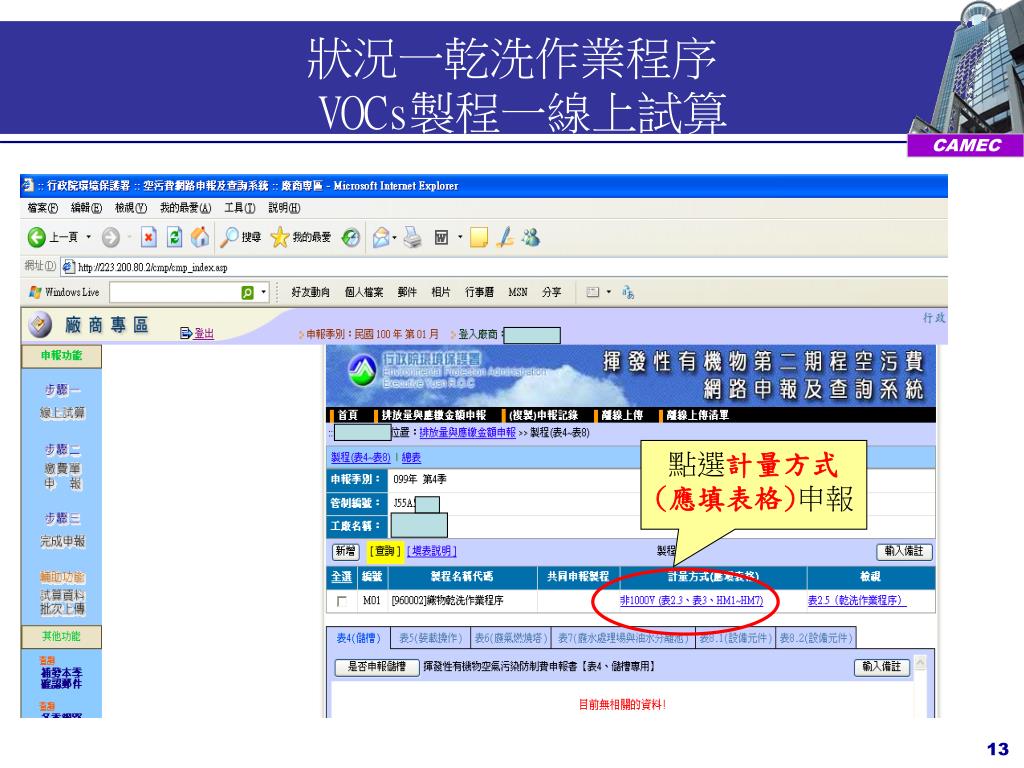Click the Windows Live logo icon
The height and width of the screenshot is (768, 1024).
[x=35, y=292]
